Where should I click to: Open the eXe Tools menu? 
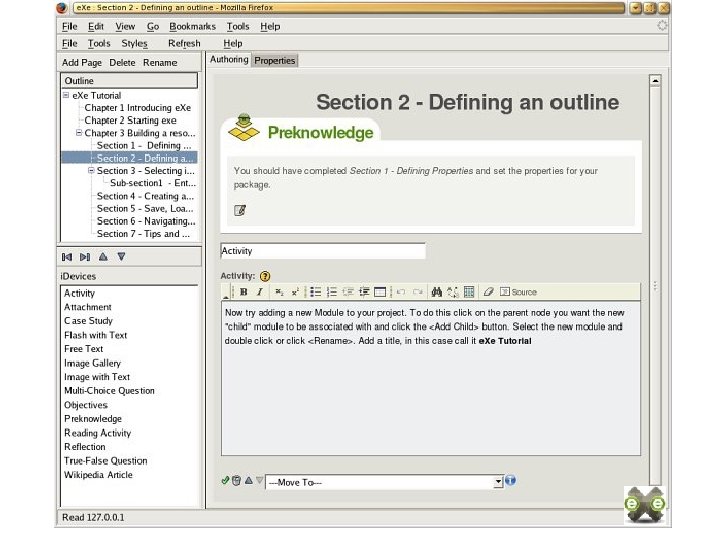pos(99,44)
